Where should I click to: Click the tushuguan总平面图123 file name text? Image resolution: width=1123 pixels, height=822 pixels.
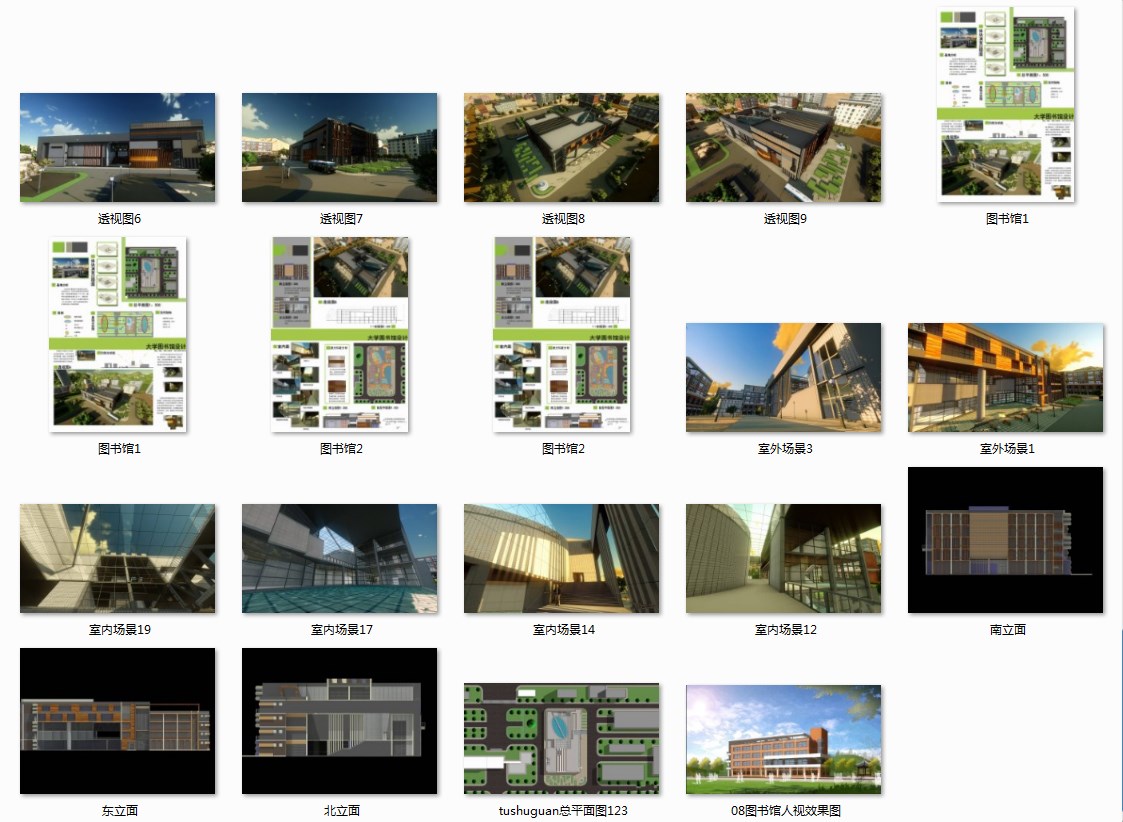click(563, 811)
